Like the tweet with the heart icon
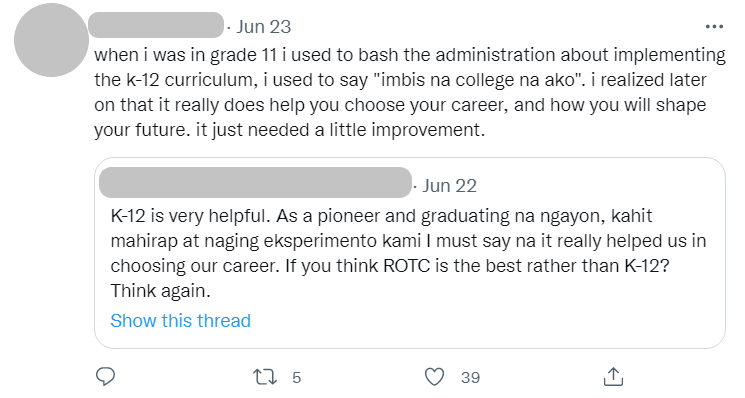Image resolution: width=745 pixels, height=398 pixels. pyautogui.click(x=434, y=377)
